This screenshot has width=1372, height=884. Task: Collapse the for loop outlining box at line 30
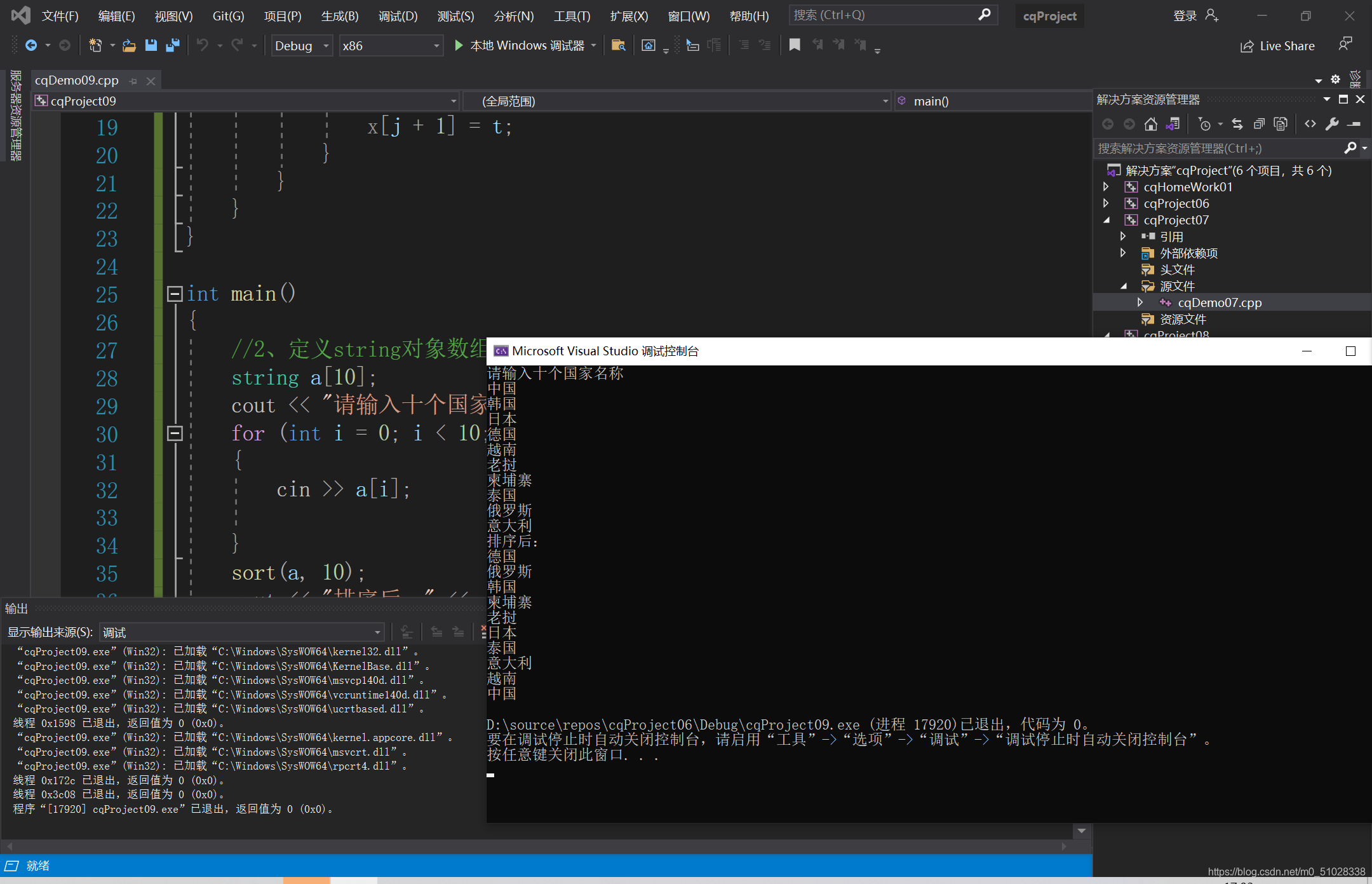click(175, 433)
